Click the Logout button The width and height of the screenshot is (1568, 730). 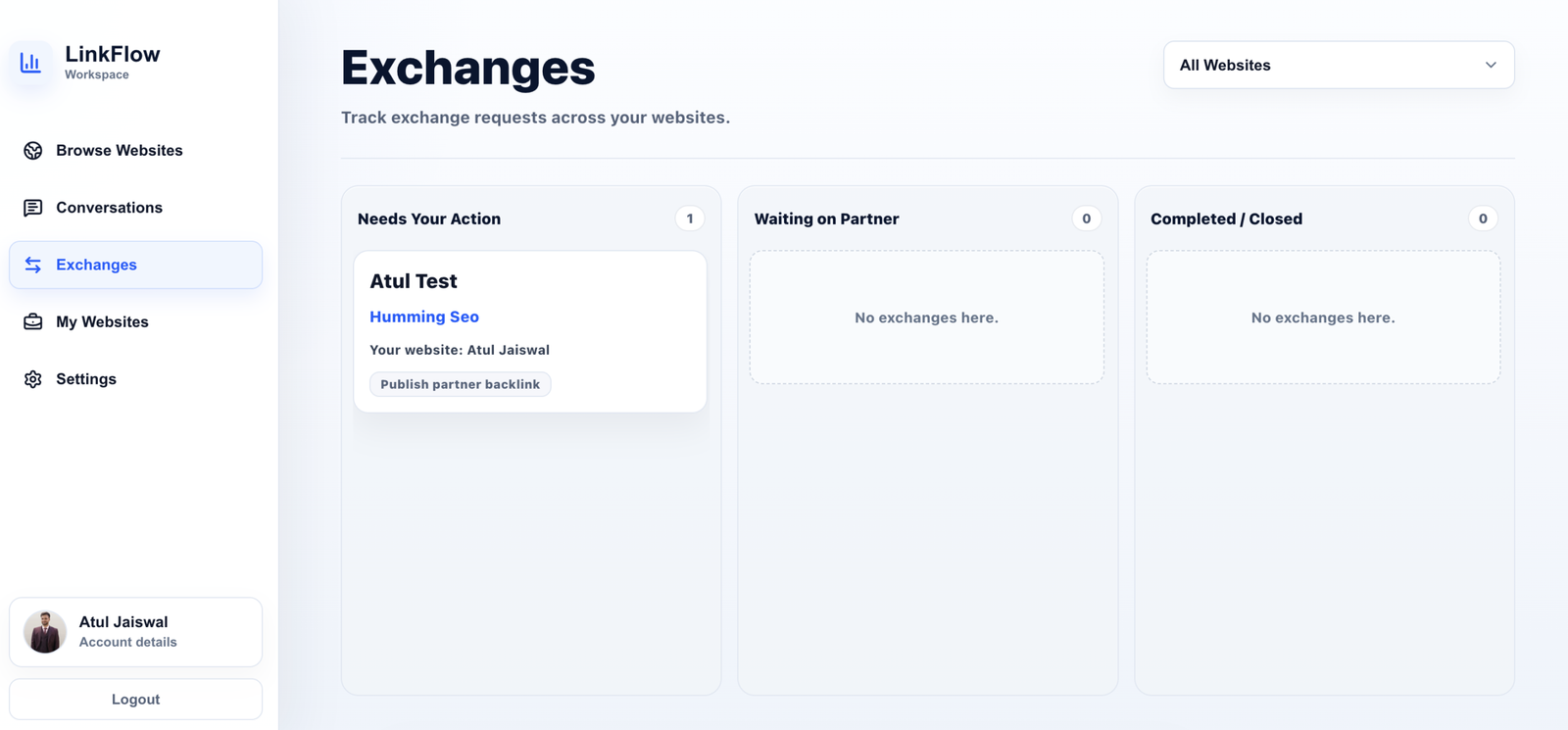135,700
